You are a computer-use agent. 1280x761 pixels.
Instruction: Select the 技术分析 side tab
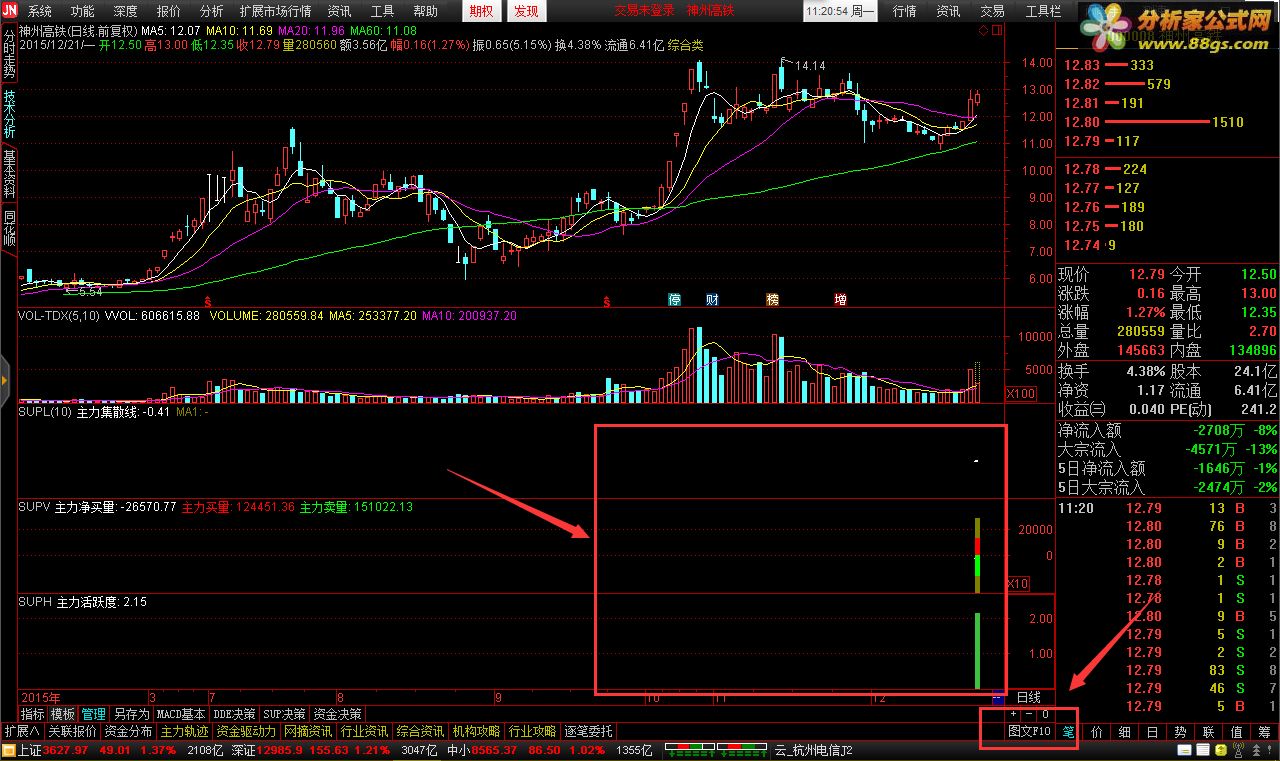[x=9, y=114]
